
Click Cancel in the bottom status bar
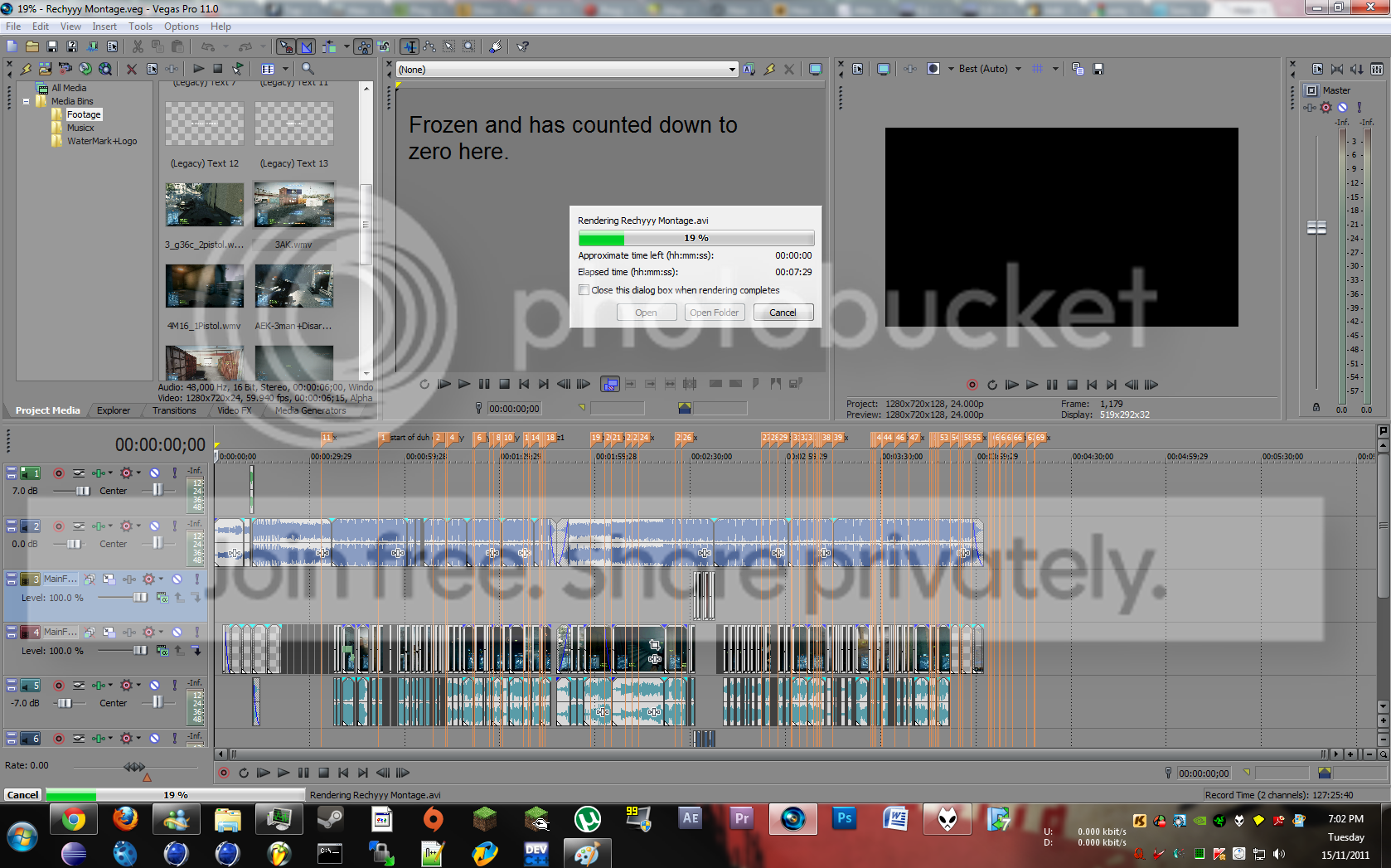click(22, 795)
